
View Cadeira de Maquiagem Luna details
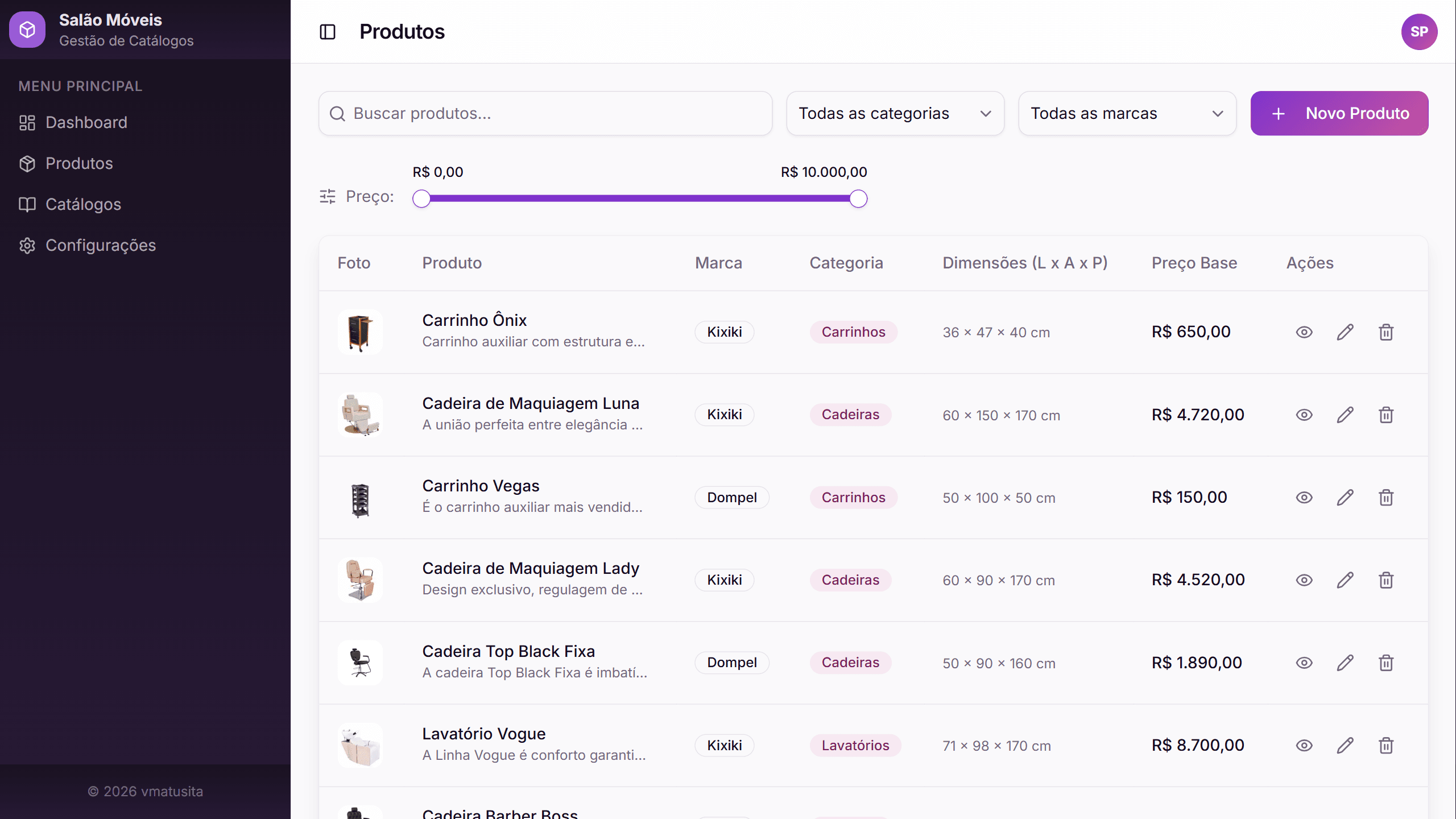tap(1304, 415)
